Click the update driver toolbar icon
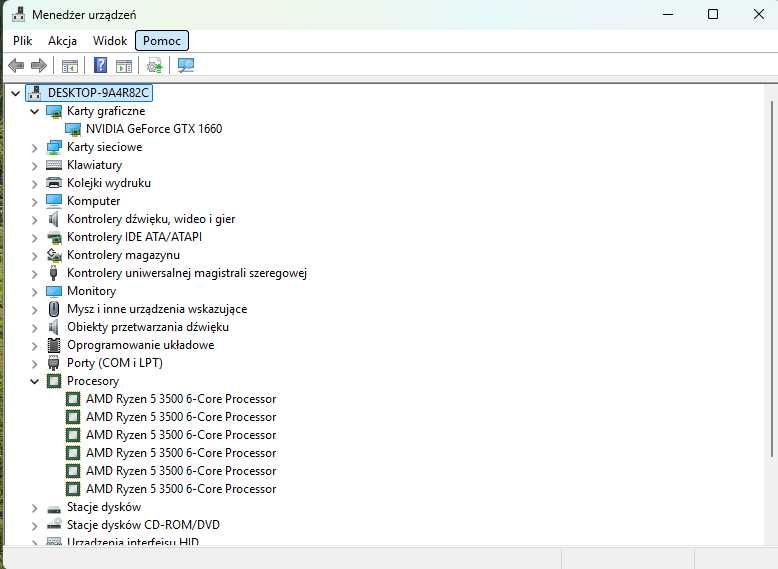778x569 pixels. click(154, 65)
